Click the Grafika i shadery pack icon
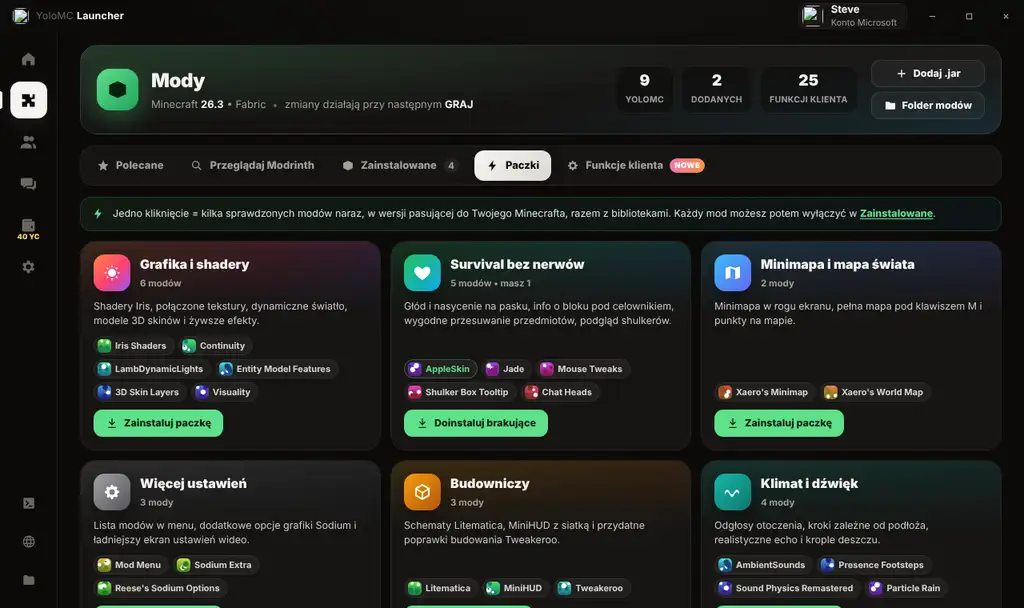Viewport: 1024px width, 608px height. point(112,272)
